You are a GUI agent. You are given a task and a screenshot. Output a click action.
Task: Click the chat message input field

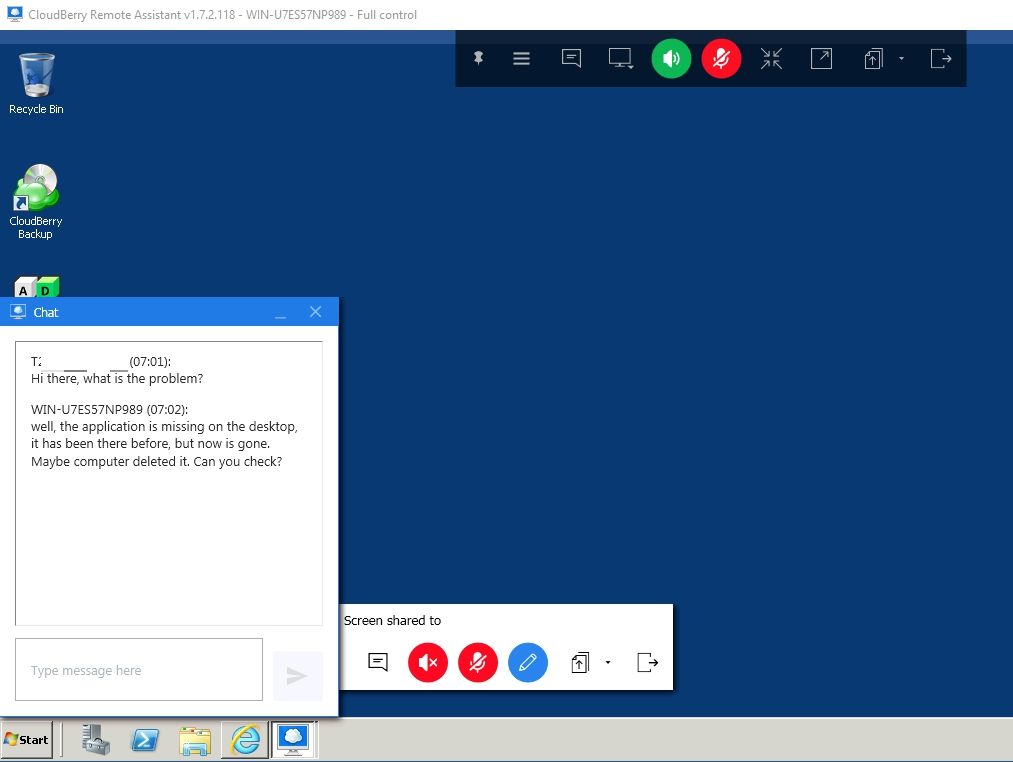click(x=139, y=670)
